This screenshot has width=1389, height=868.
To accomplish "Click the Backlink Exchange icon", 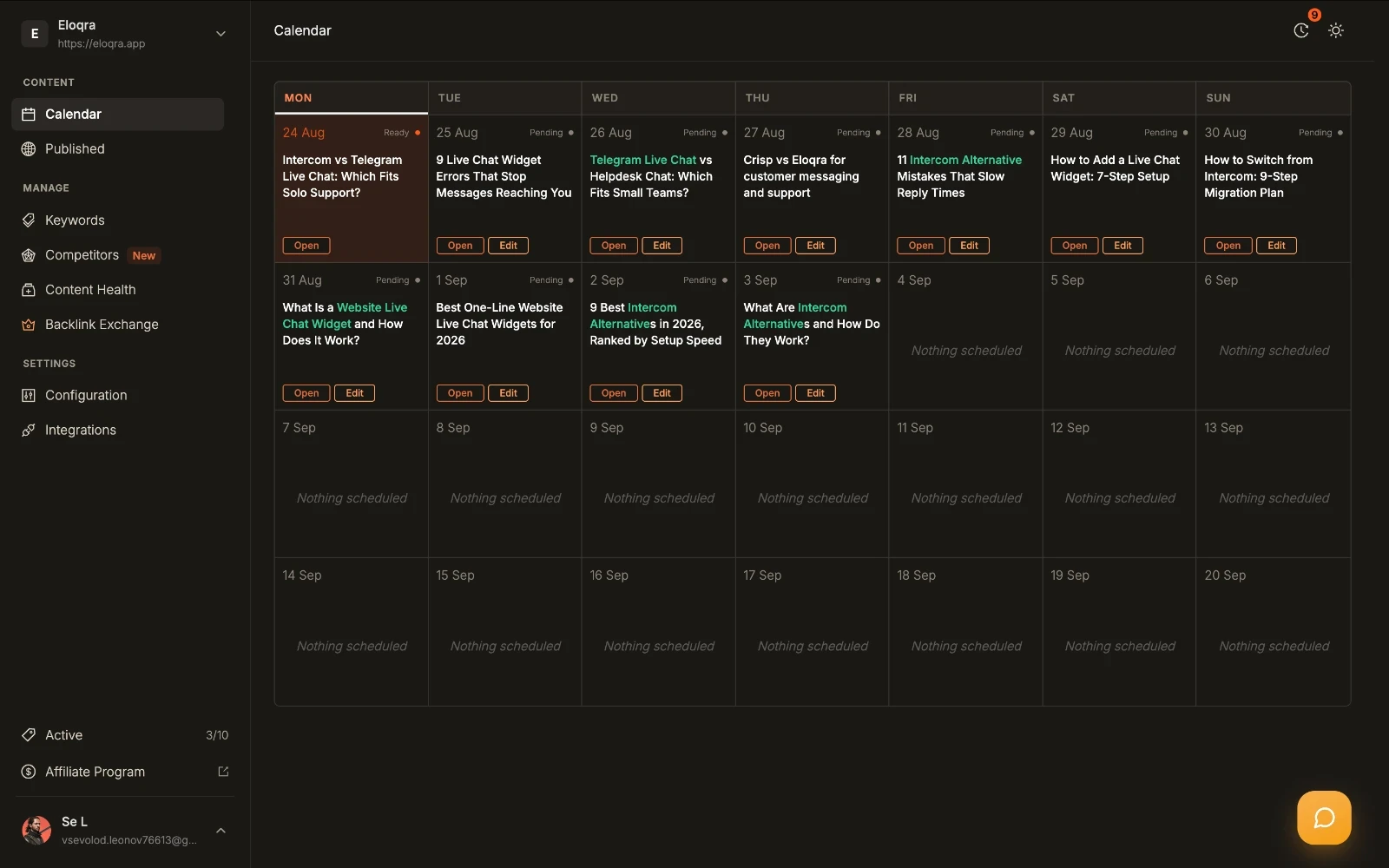I will 29,325.
